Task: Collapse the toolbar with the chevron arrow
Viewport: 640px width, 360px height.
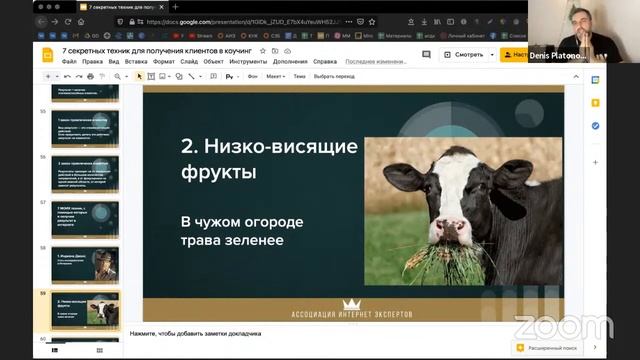Action: 576,76
